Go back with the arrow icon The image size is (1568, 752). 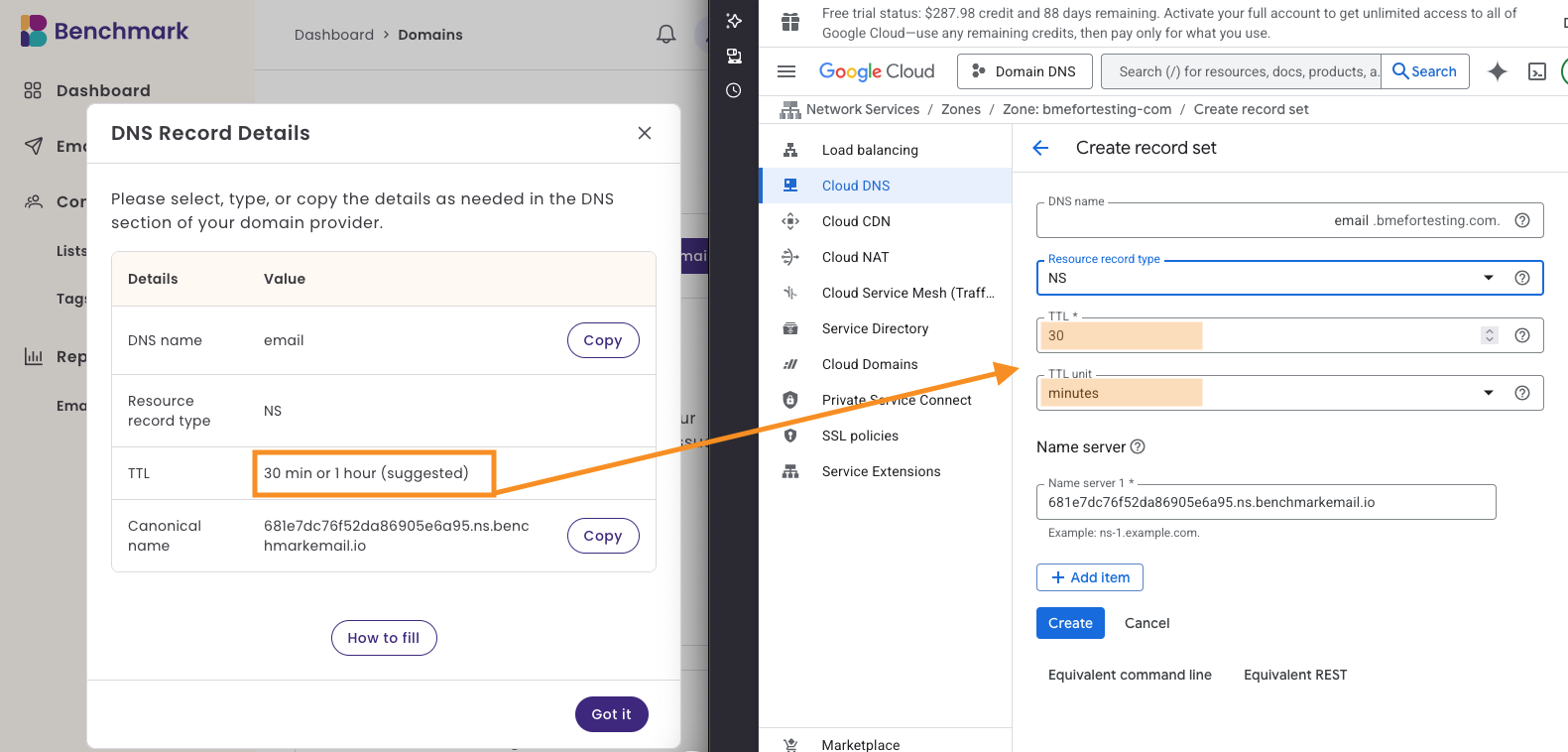click(1040, 148)
